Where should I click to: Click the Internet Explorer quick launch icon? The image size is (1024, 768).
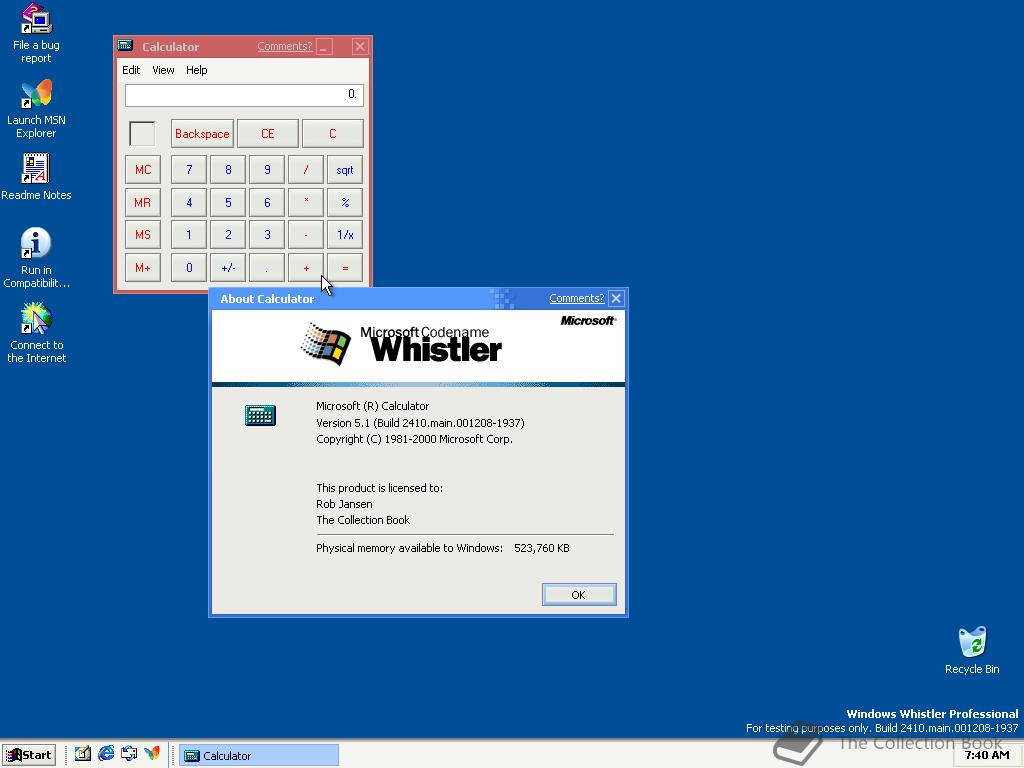coord(106,754)
